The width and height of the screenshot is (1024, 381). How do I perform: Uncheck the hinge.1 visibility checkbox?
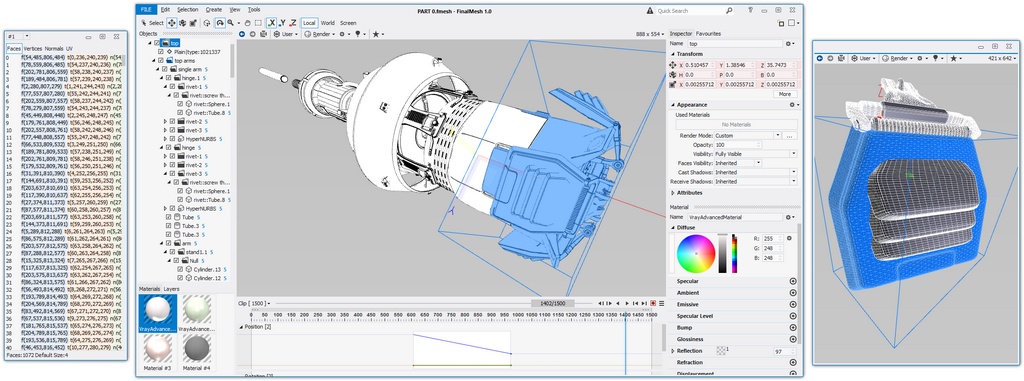click(168, 78)
